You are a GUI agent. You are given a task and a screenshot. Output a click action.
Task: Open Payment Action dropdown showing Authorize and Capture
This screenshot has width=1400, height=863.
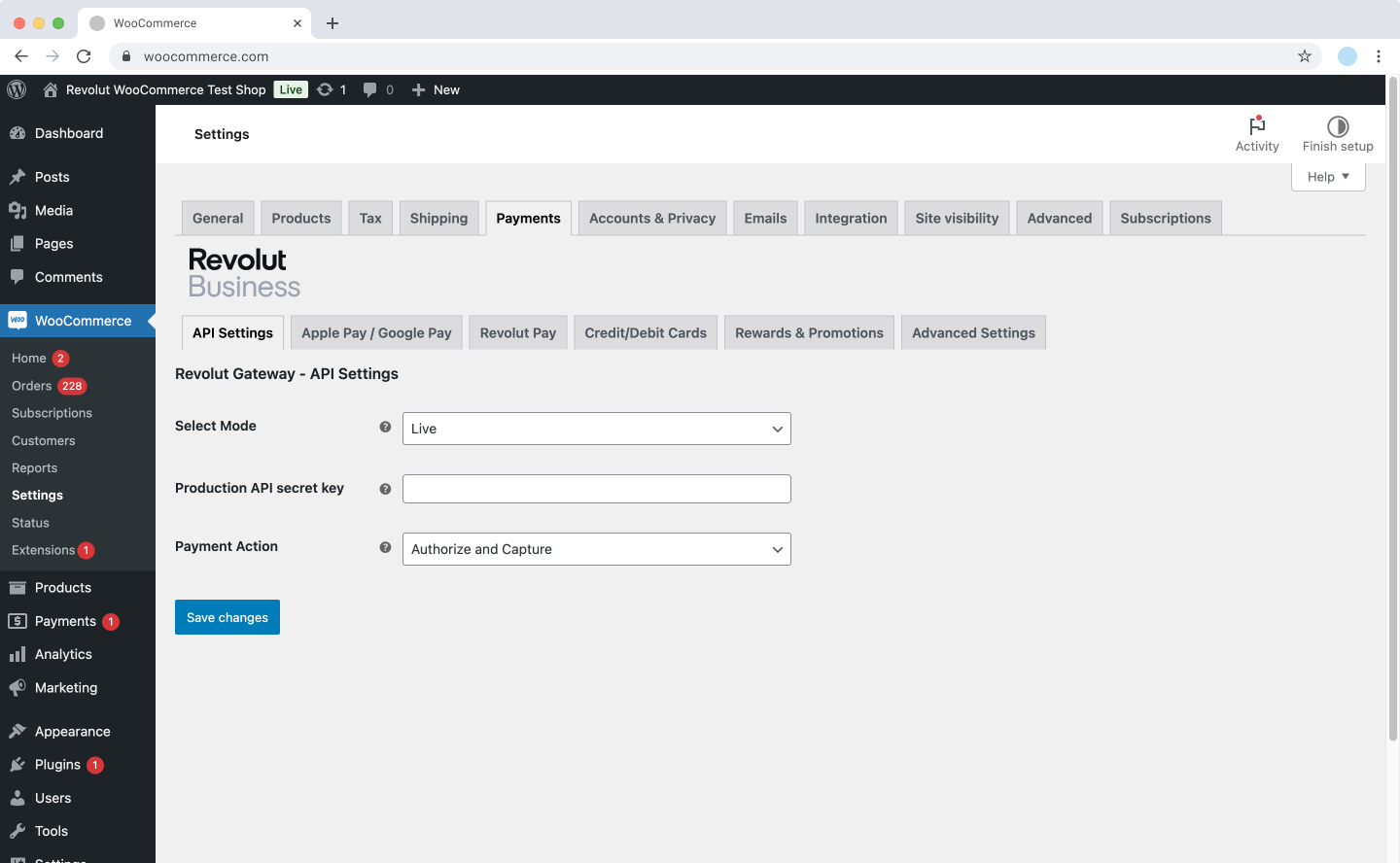(597, 549)
